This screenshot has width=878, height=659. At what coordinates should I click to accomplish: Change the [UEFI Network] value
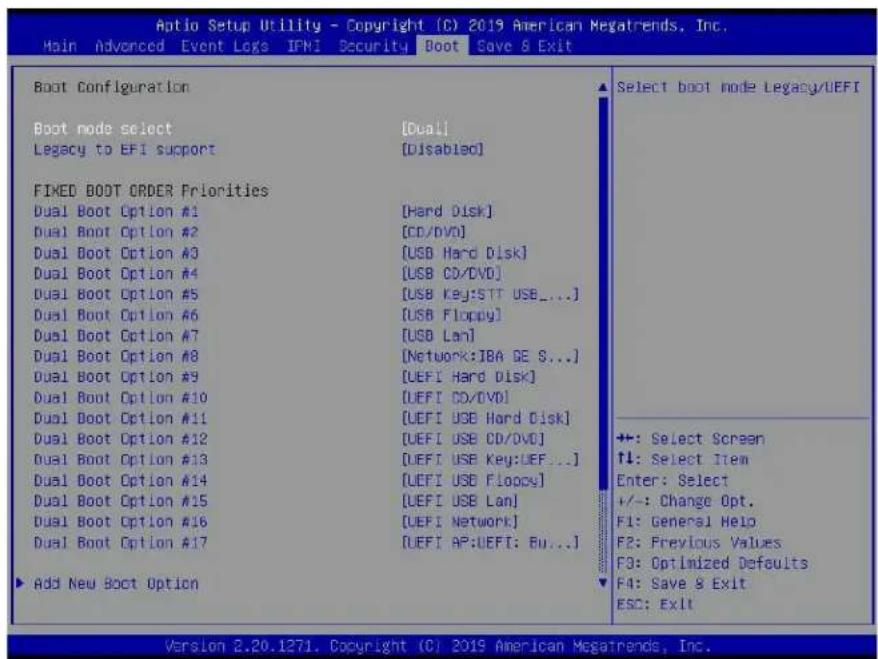coord(460,522)
